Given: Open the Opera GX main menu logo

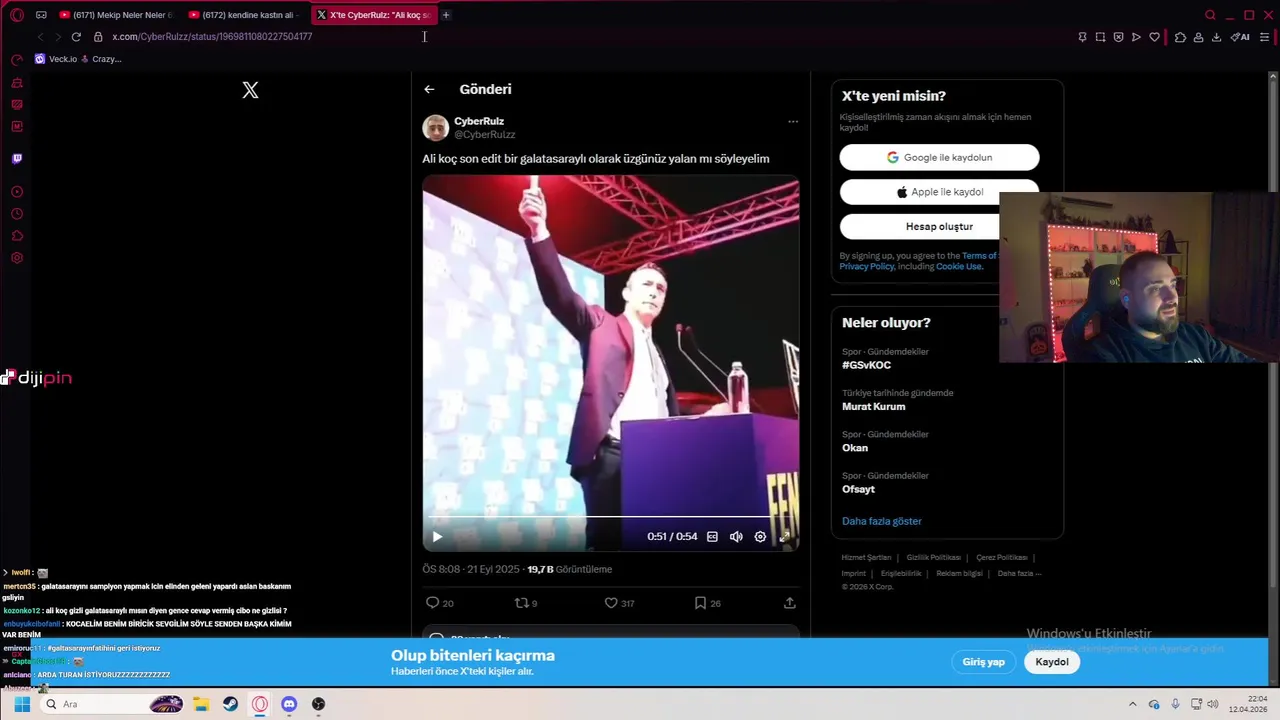Looking at the screenshot, I should click(x=17, y=15).
